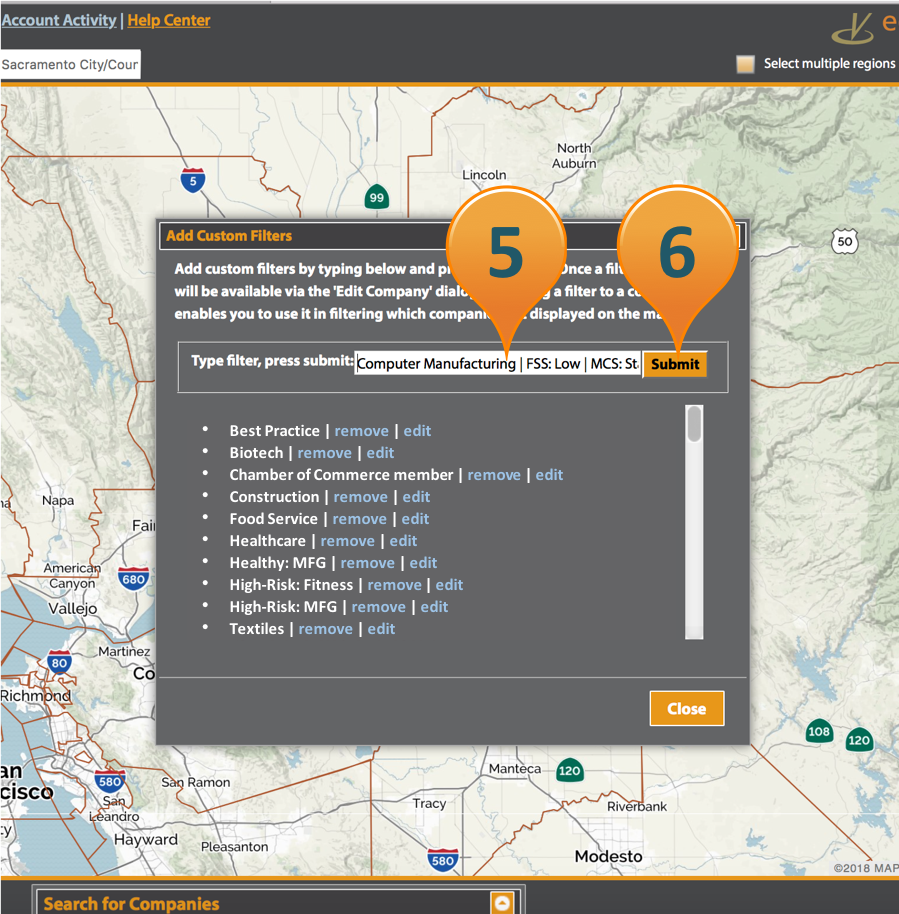Click the Richmond label on the map
The height and width of the screenshot is (914, 899).
pos(36,696)
